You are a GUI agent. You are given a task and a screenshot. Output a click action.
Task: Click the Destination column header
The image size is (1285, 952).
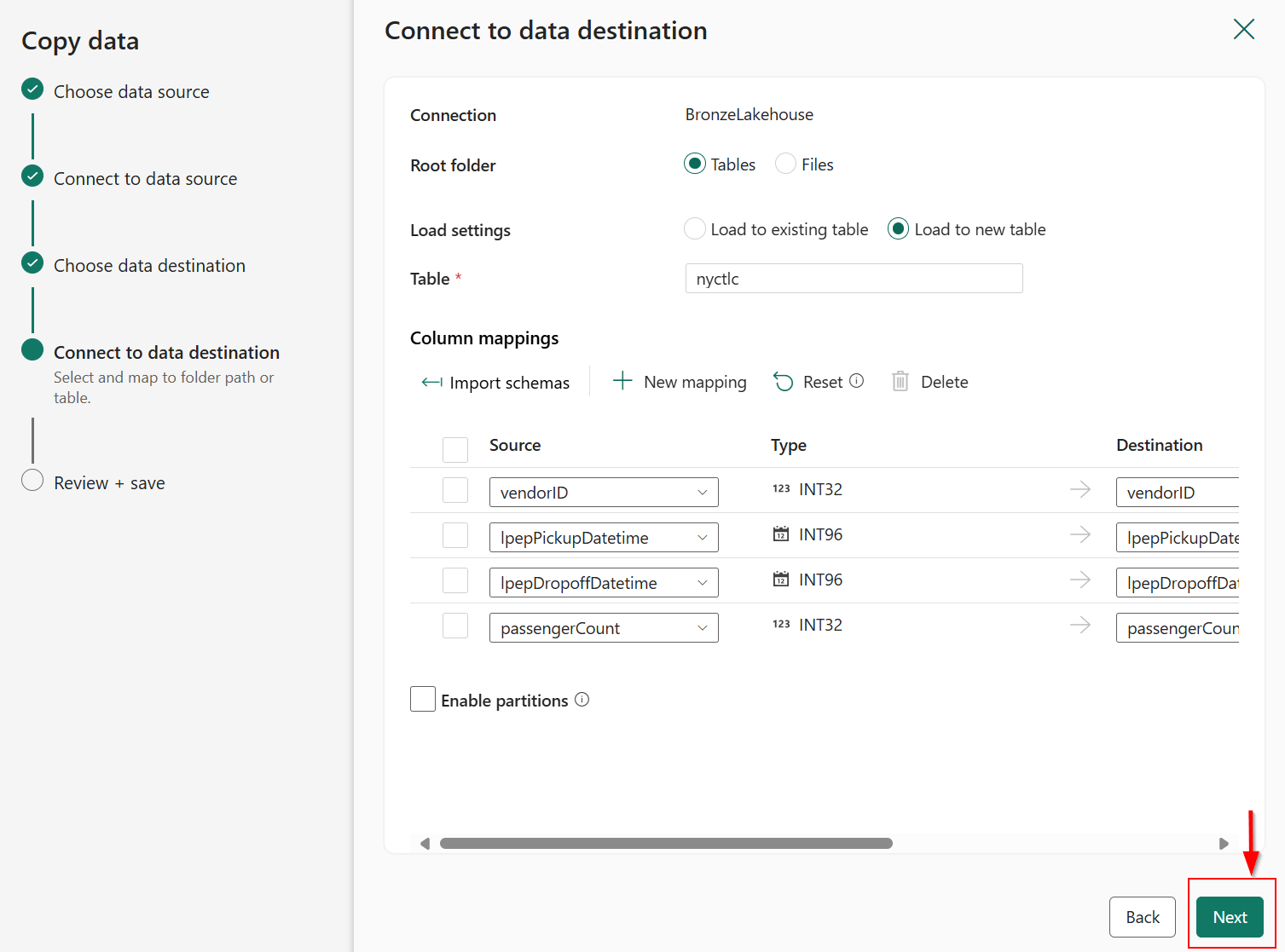1160,445
